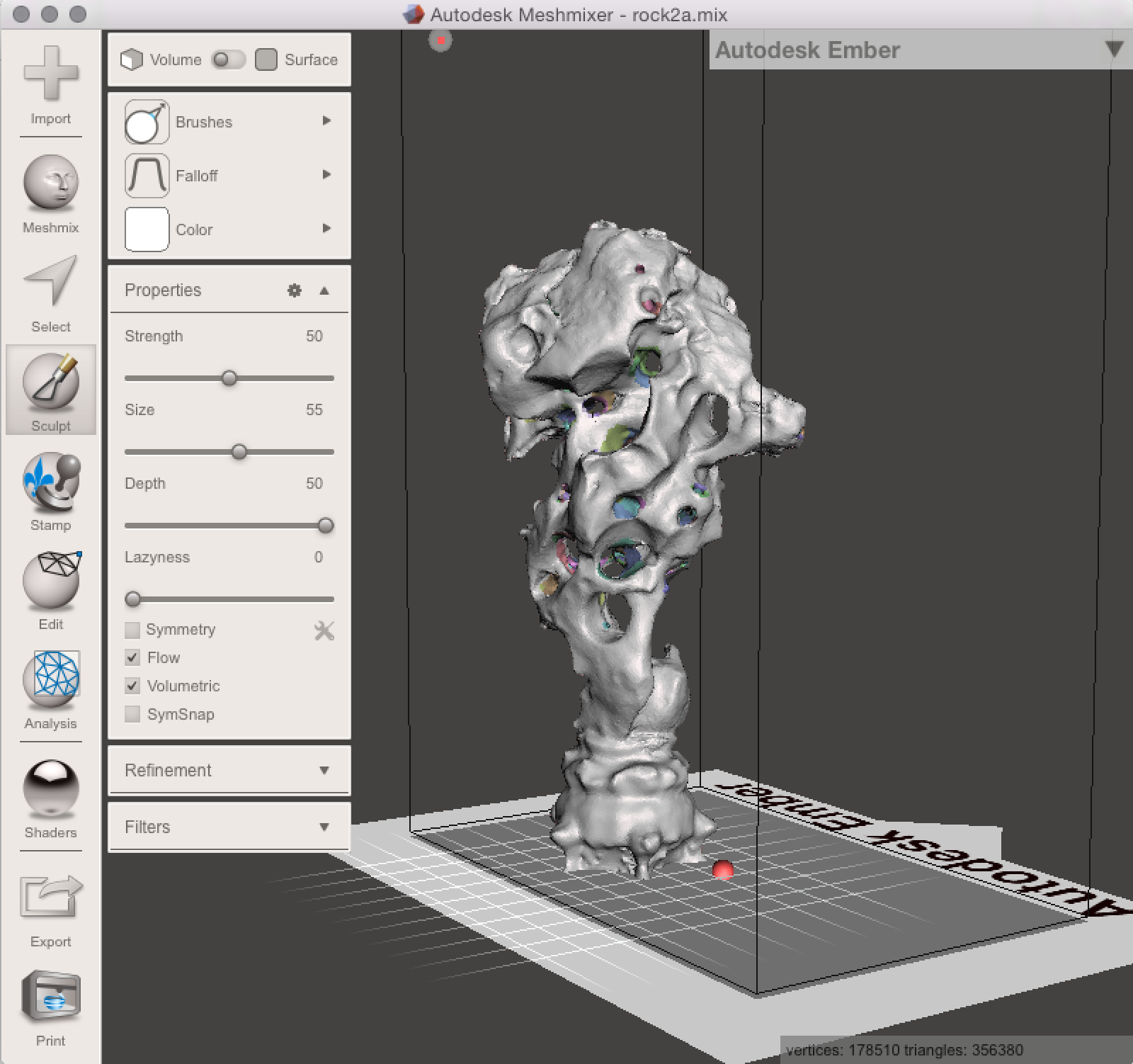Click the Depth value 50

click(314, 483)
